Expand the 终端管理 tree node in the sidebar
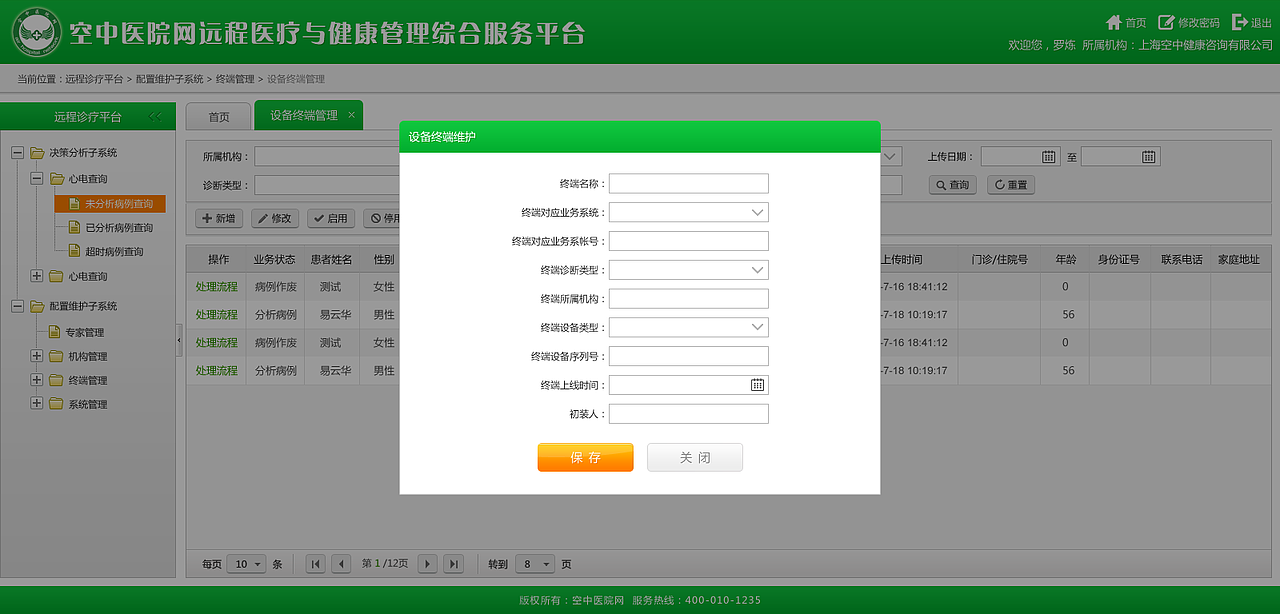 point(37,380)
